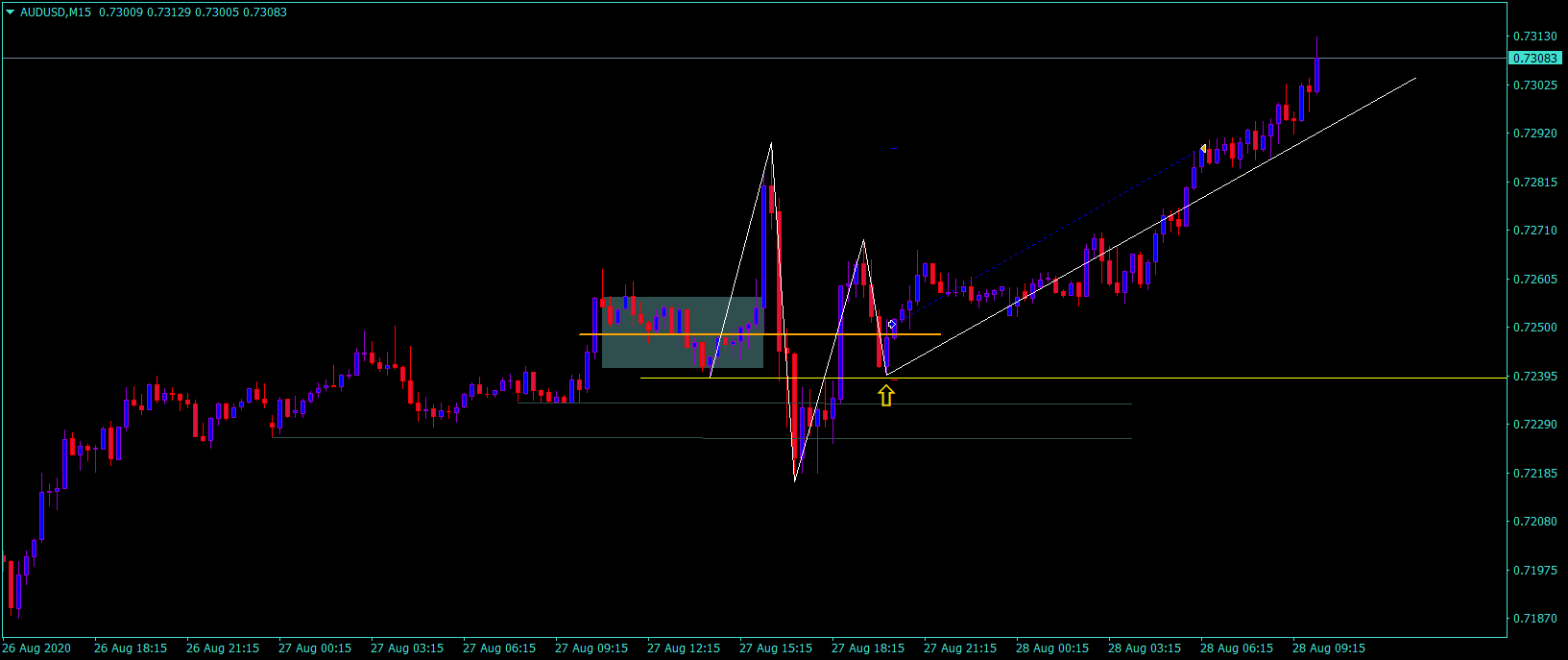The width and height of the screenshot is (1568, 660).
Task: Select the orange horizontal line object
Action: (x=760, y=334)
